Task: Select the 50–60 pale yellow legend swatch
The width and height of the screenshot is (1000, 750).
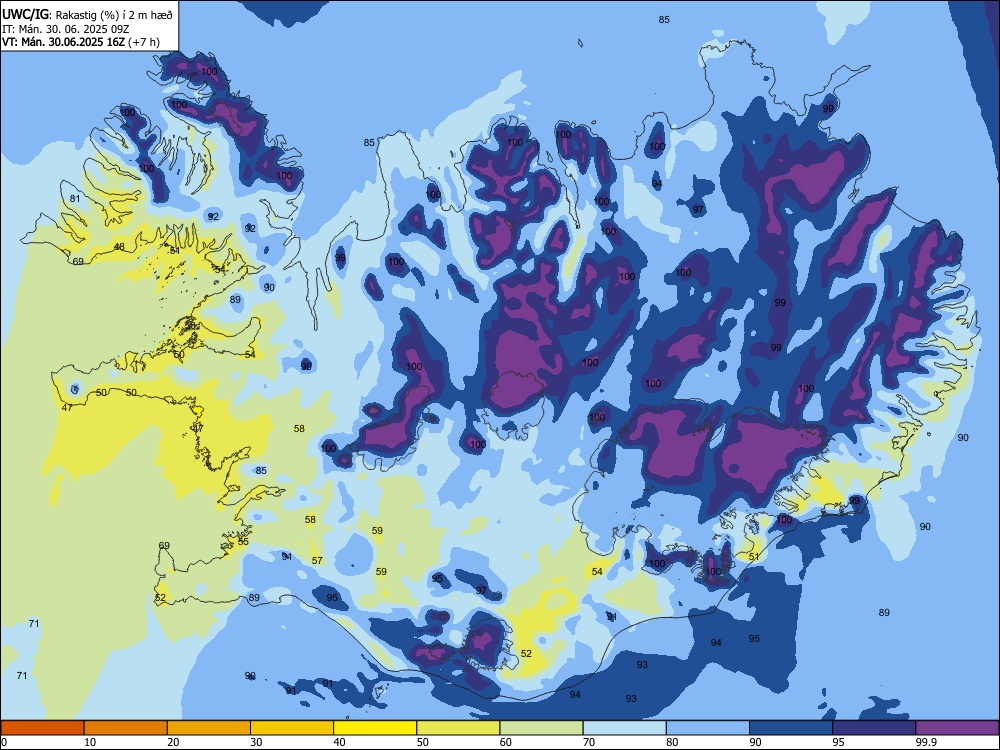Action: (x=458, y=728)
